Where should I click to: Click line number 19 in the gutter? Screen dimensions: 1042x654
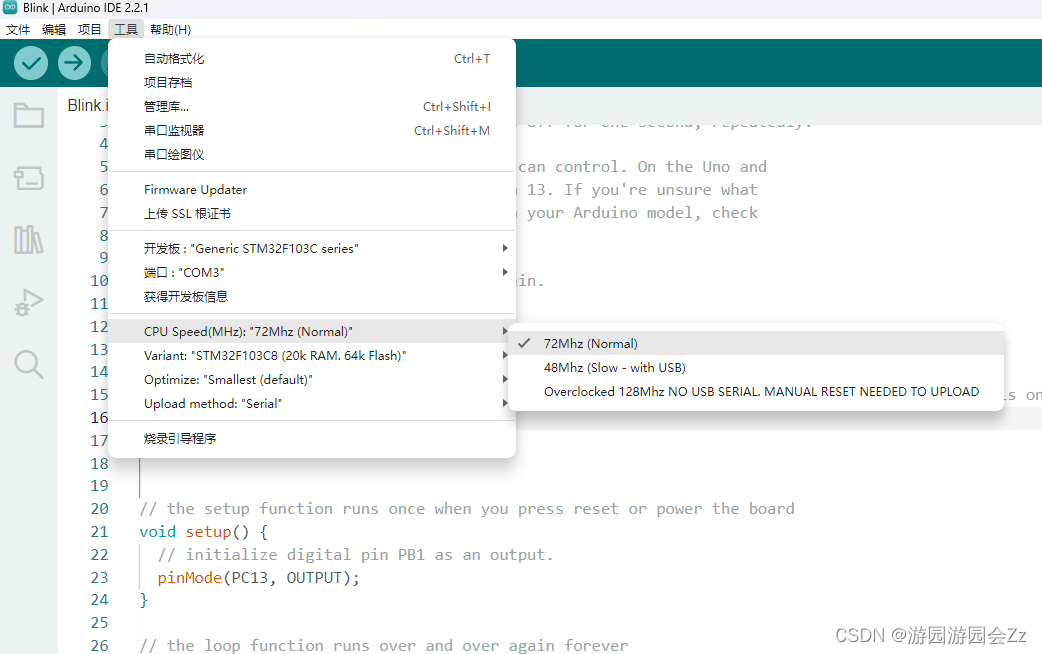point(100,486)
